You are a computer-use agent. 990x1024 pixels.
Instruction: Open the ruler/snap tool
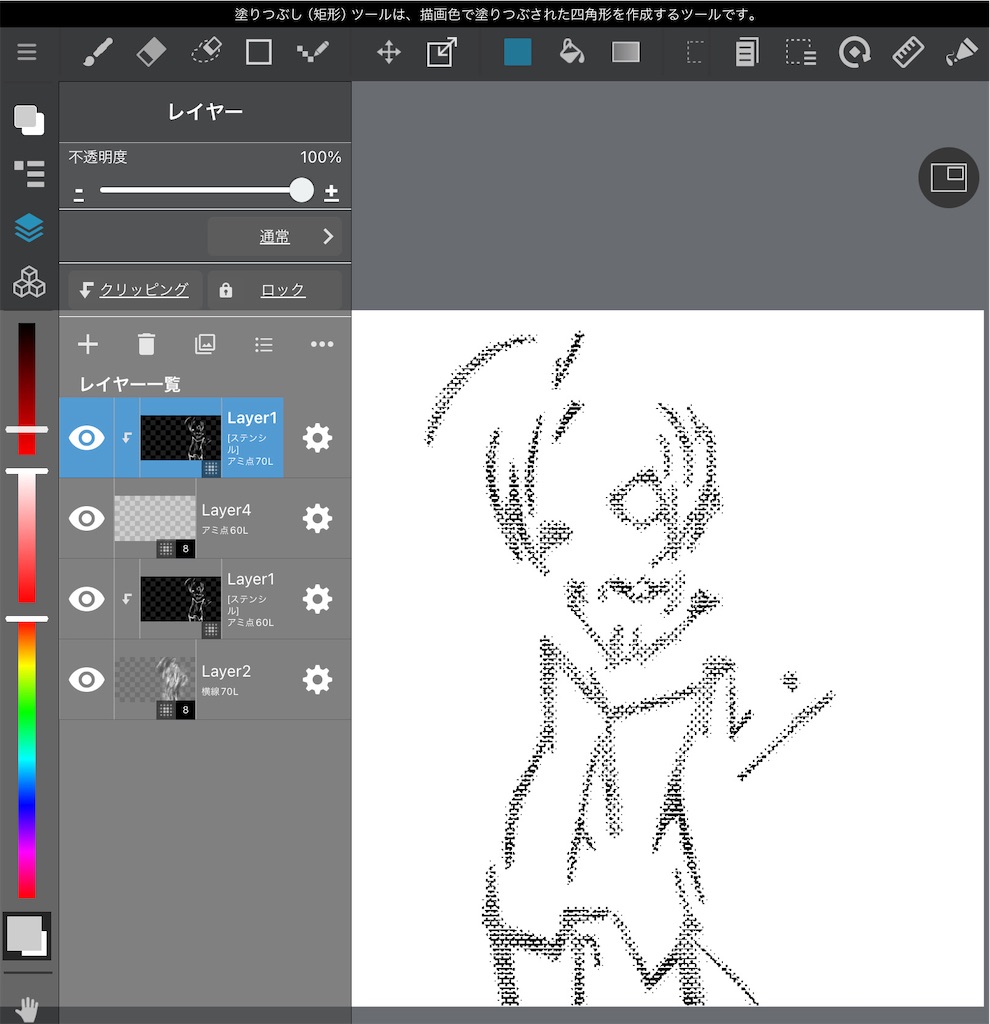tap(908, 52)
